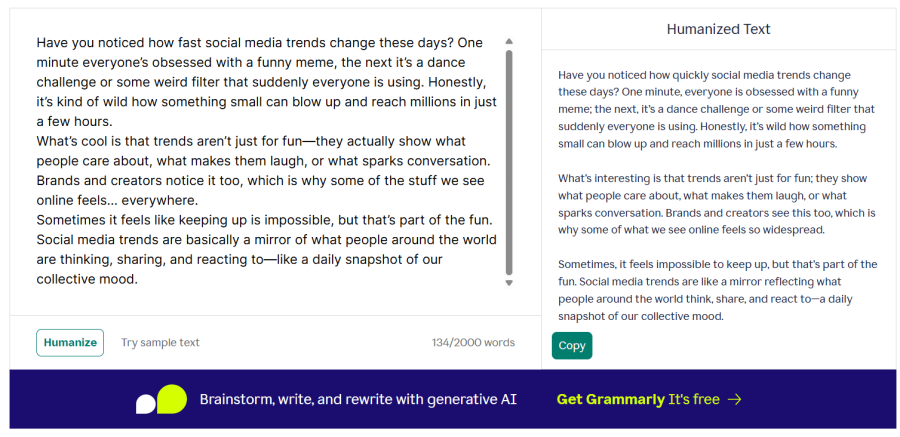Screen dimensions: 900x437
Task: Click the input text scrollbar thumb
Action: [508, 160]
